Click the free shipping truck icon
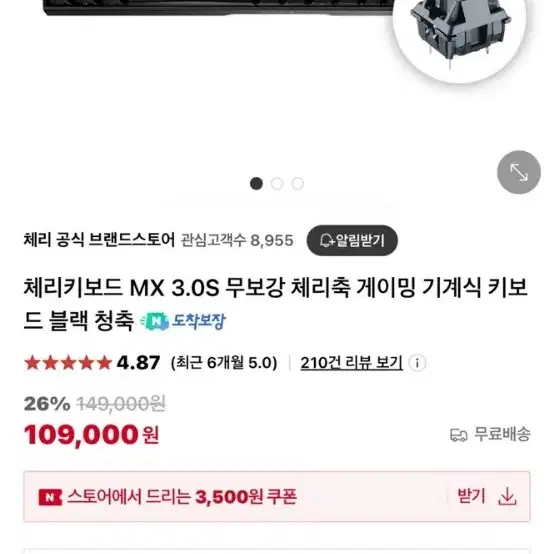 [x=459, y=435]
